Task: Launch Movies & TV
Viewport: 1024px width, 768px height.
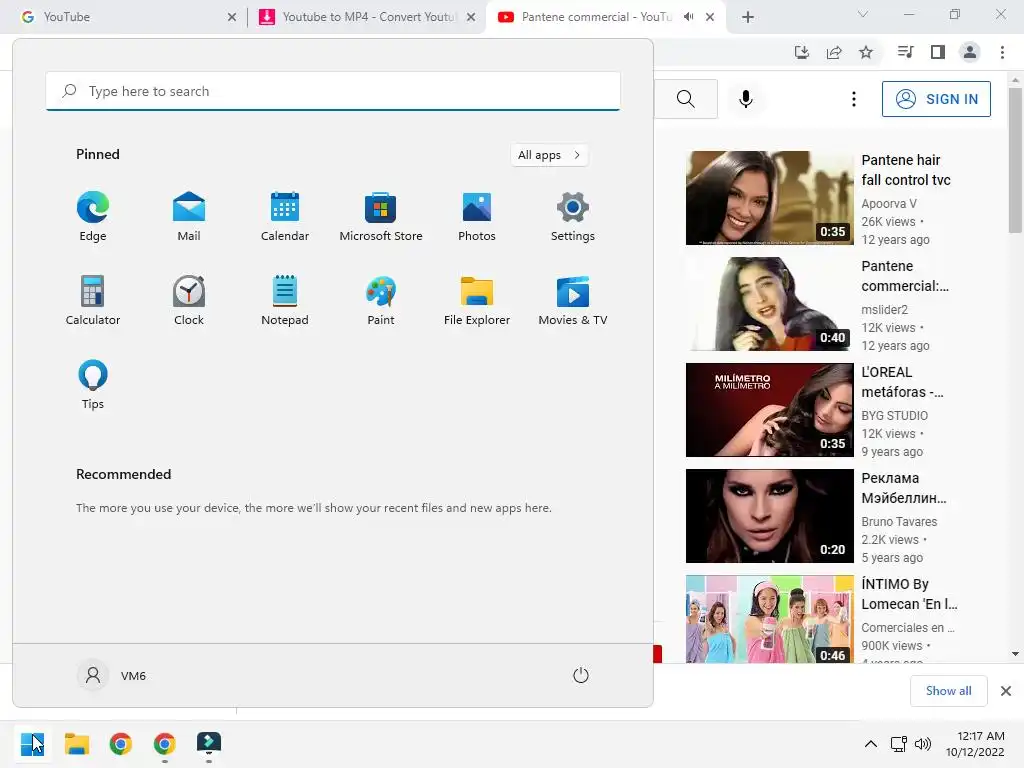Action: click(x=573, y=300)
